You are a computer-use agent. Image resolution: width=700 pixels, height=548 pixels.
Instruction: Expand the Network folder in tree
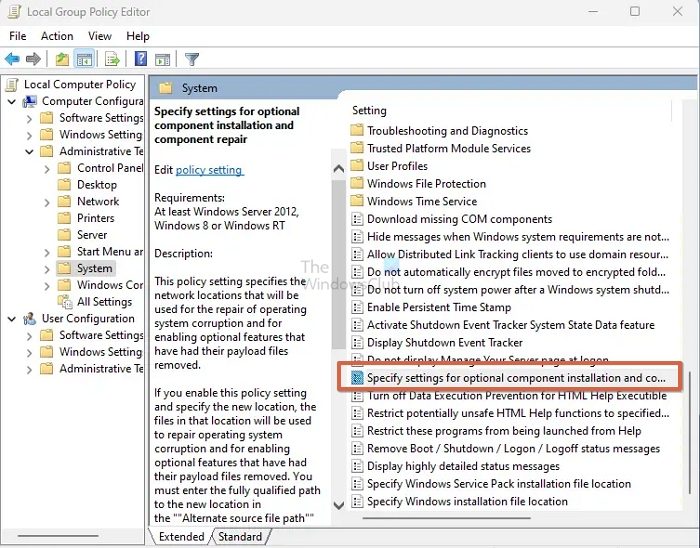tap(48, 202)
